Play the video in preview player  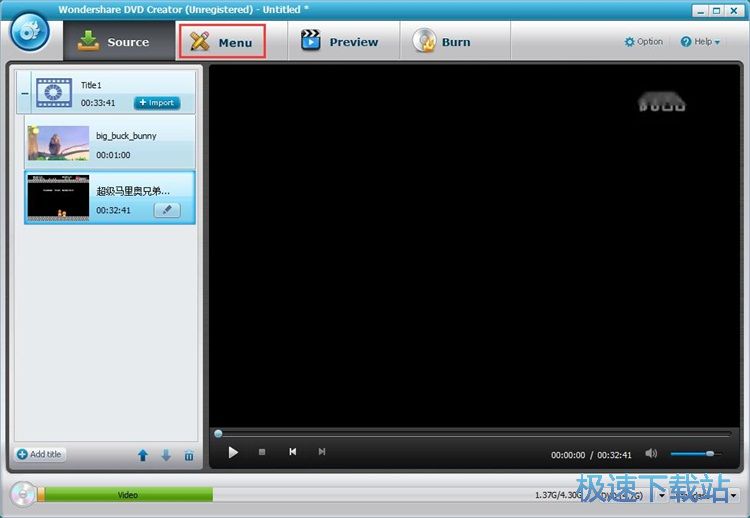click(233, 452)
